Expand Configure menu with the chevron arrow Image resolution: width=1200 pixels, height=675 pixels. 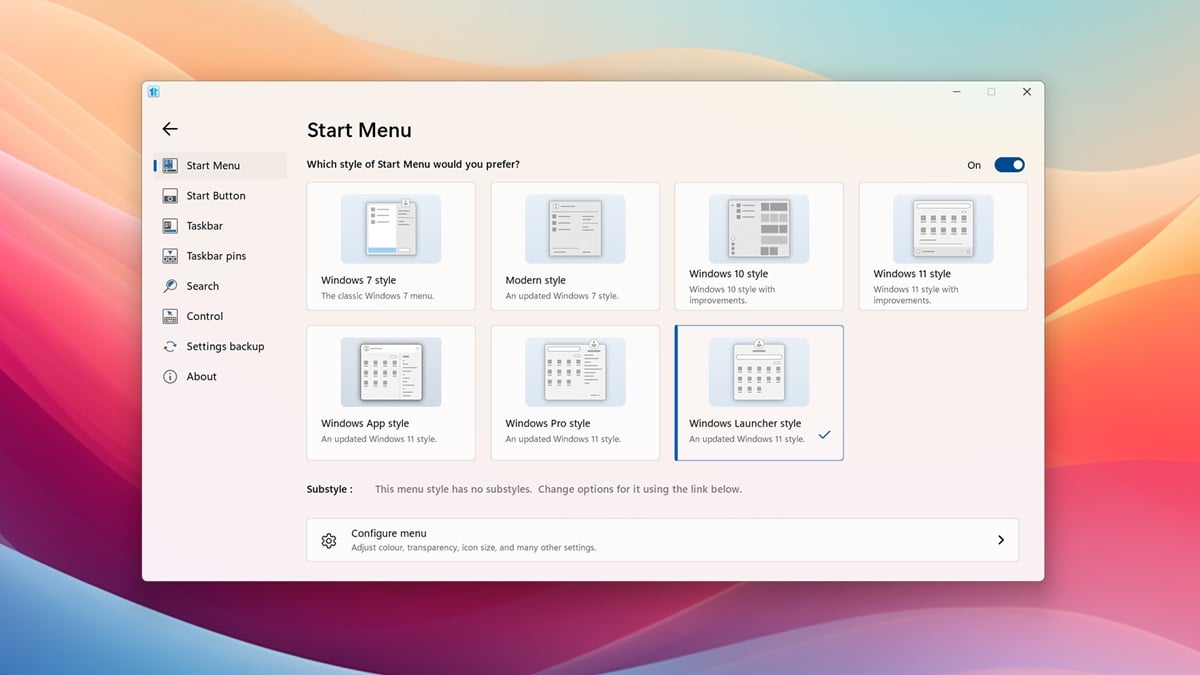pyautogui.click(x=1001, y=540)
